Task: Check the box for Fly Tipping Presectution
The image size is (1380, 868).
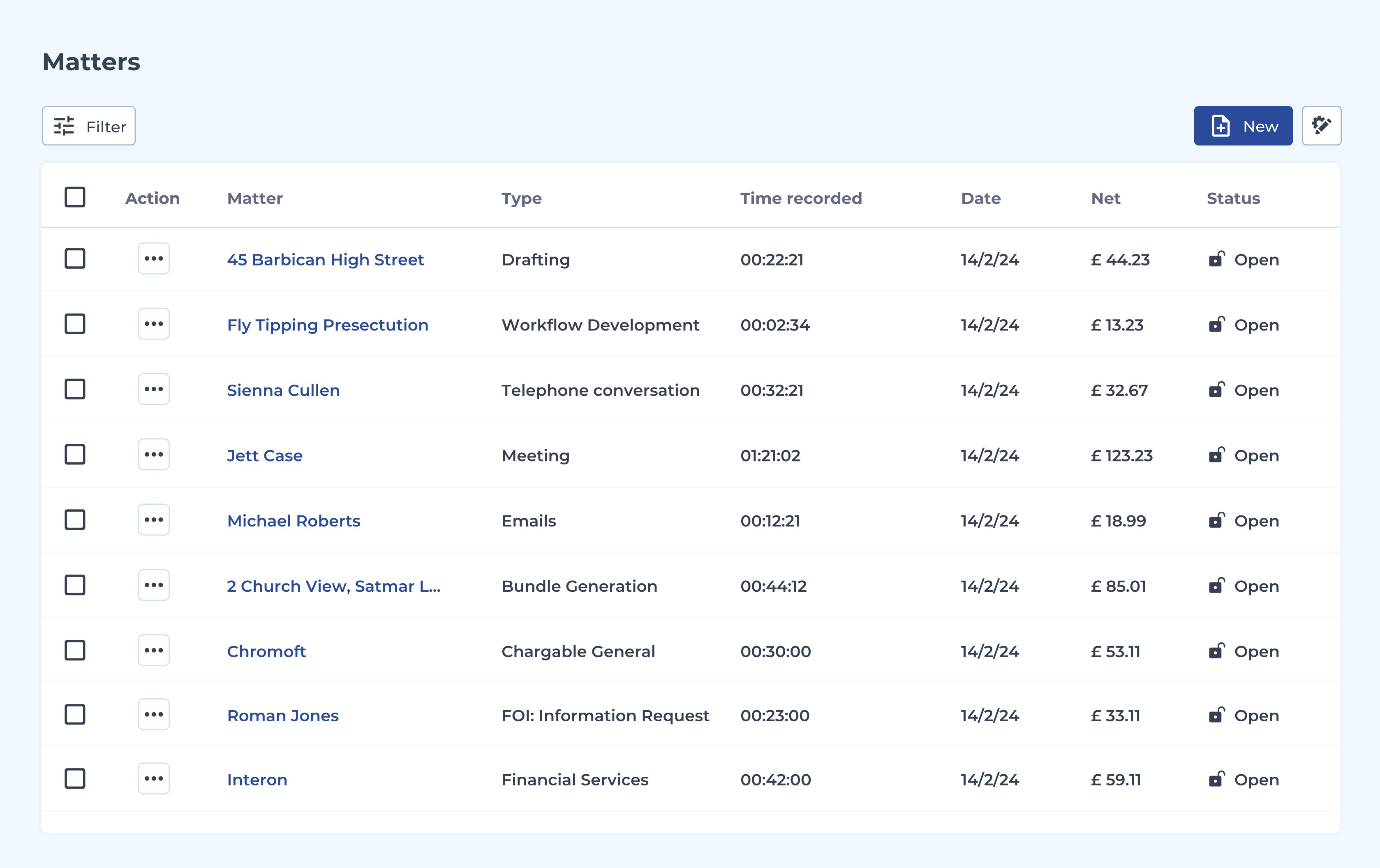Action: click(x=75, y=324)
